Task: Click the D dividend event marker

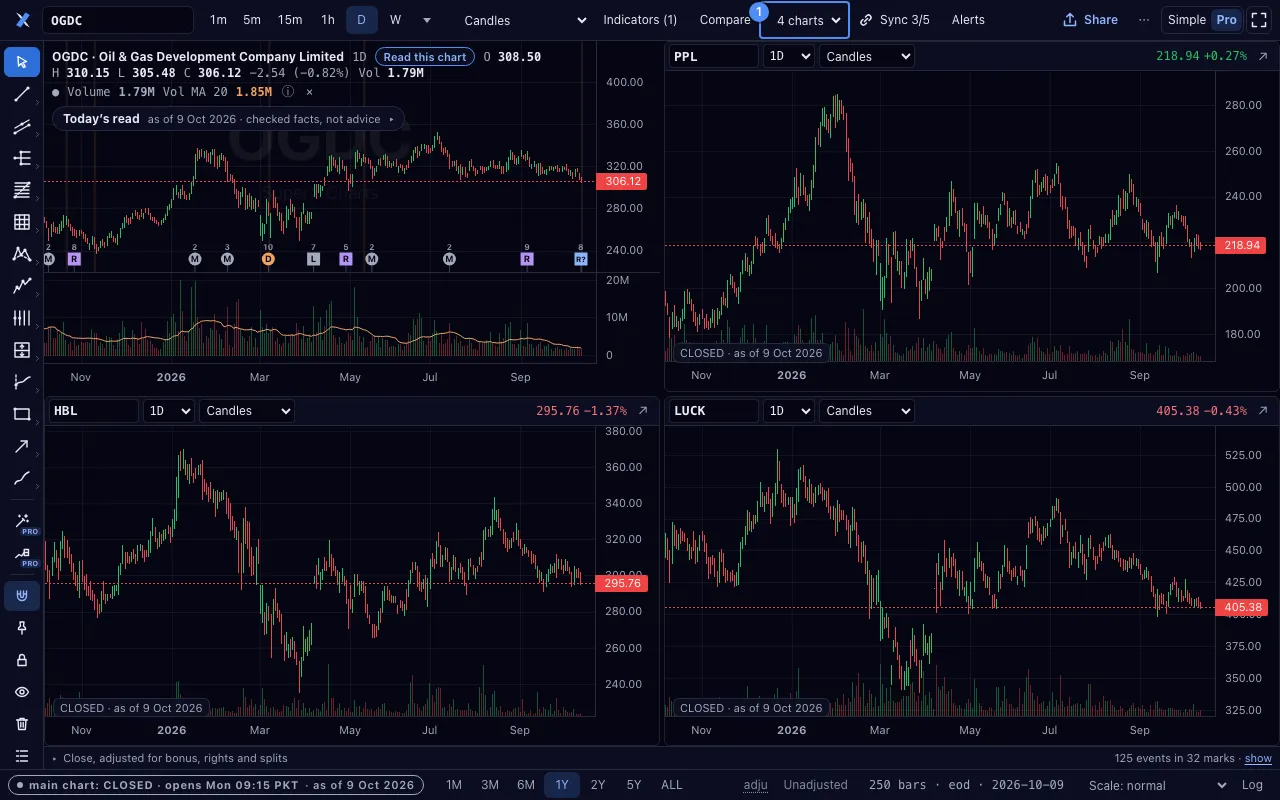Action: [x=267, y=259]
